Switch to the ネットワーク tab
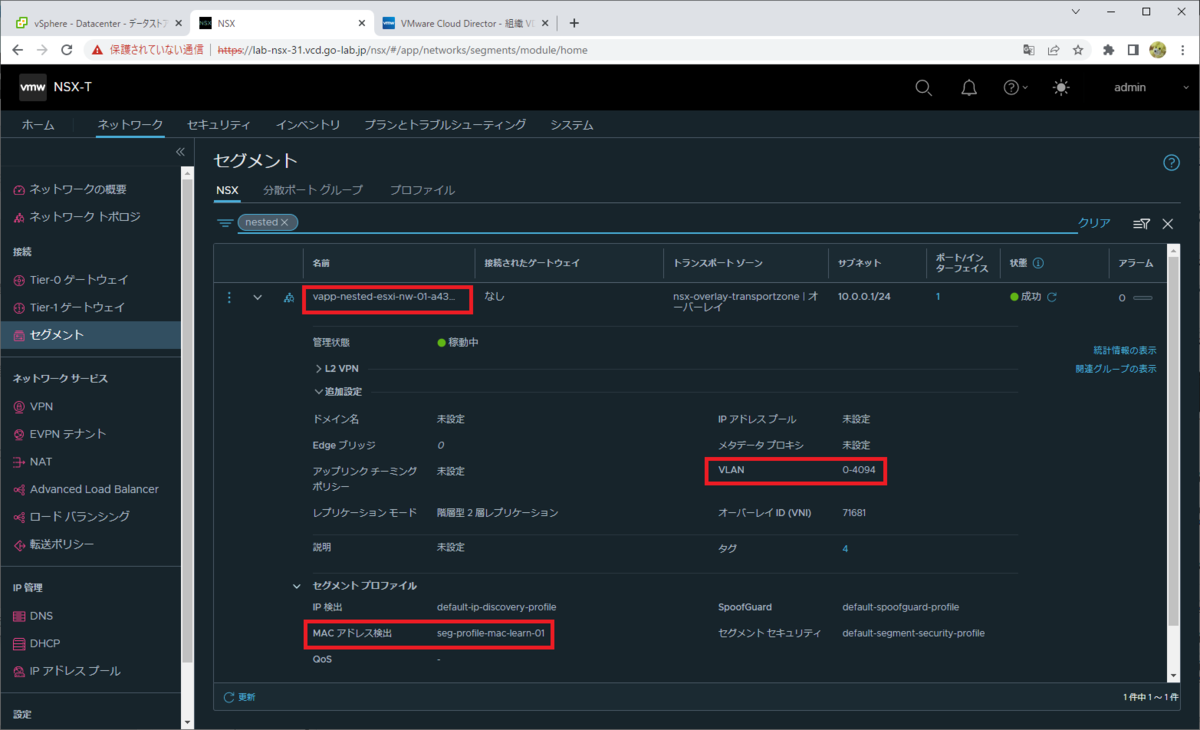The width and height of the screenshot is (1200, 730). [x=130, y=125]
